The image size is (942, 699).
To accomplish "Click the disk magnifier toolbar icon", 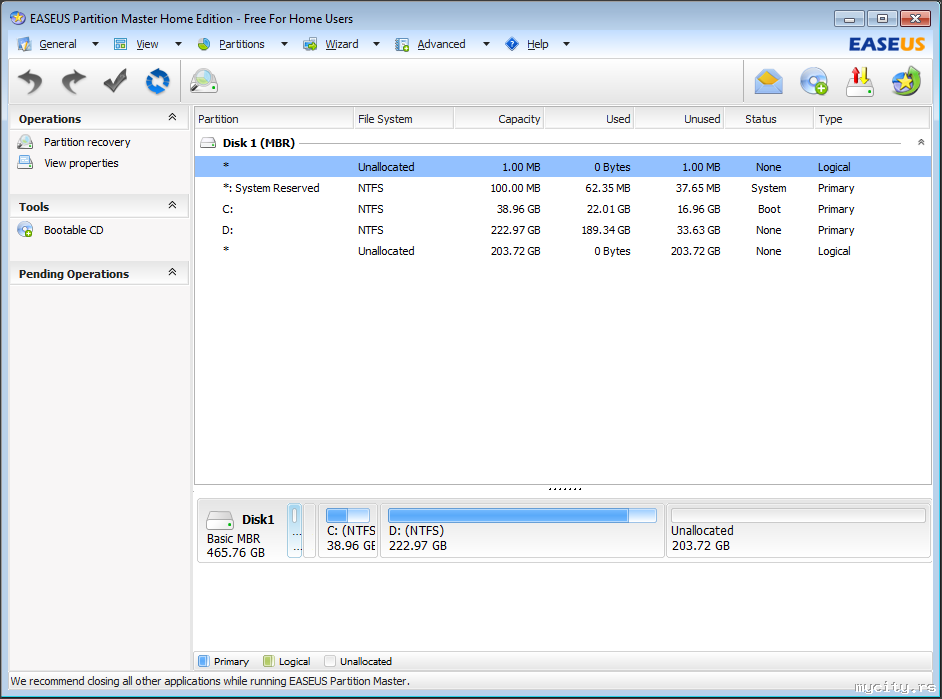I will (204, 81).
